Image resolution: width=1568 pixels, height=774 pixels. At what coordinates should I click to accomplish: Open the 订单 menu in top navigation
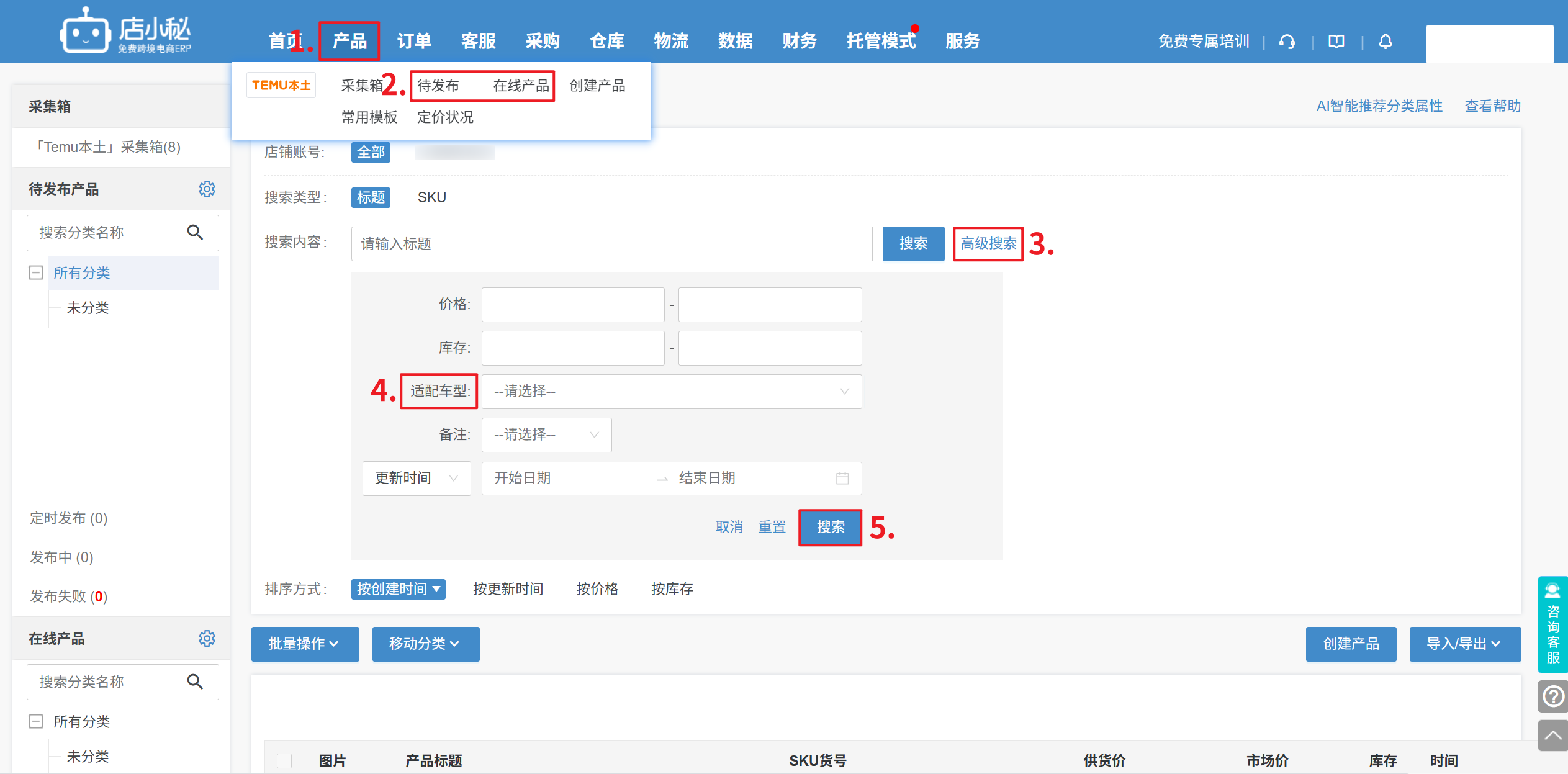point(413,41)
